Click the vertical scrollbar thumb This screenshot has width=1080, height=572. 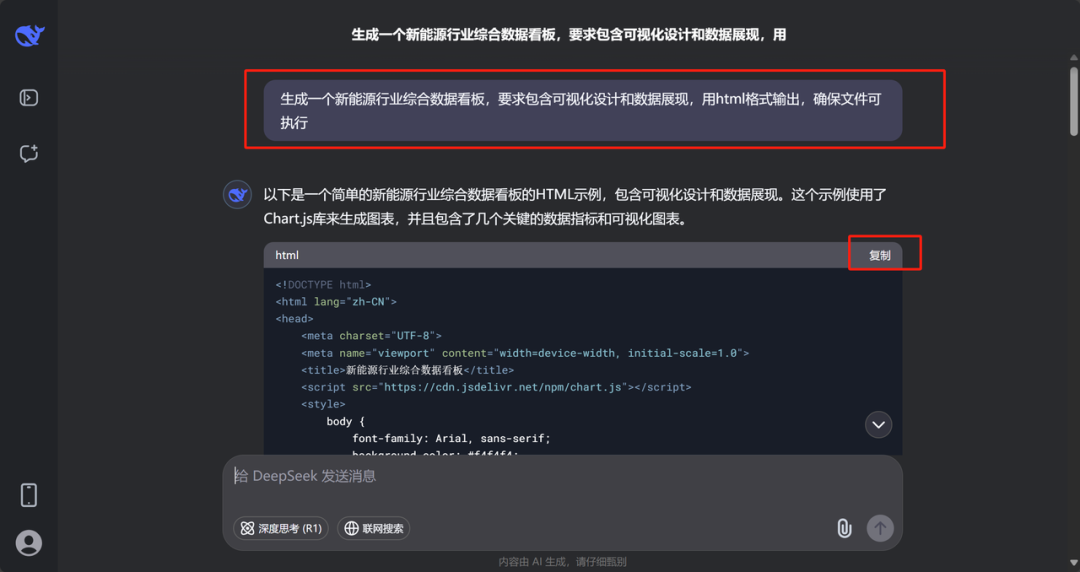click(1074, 101)
